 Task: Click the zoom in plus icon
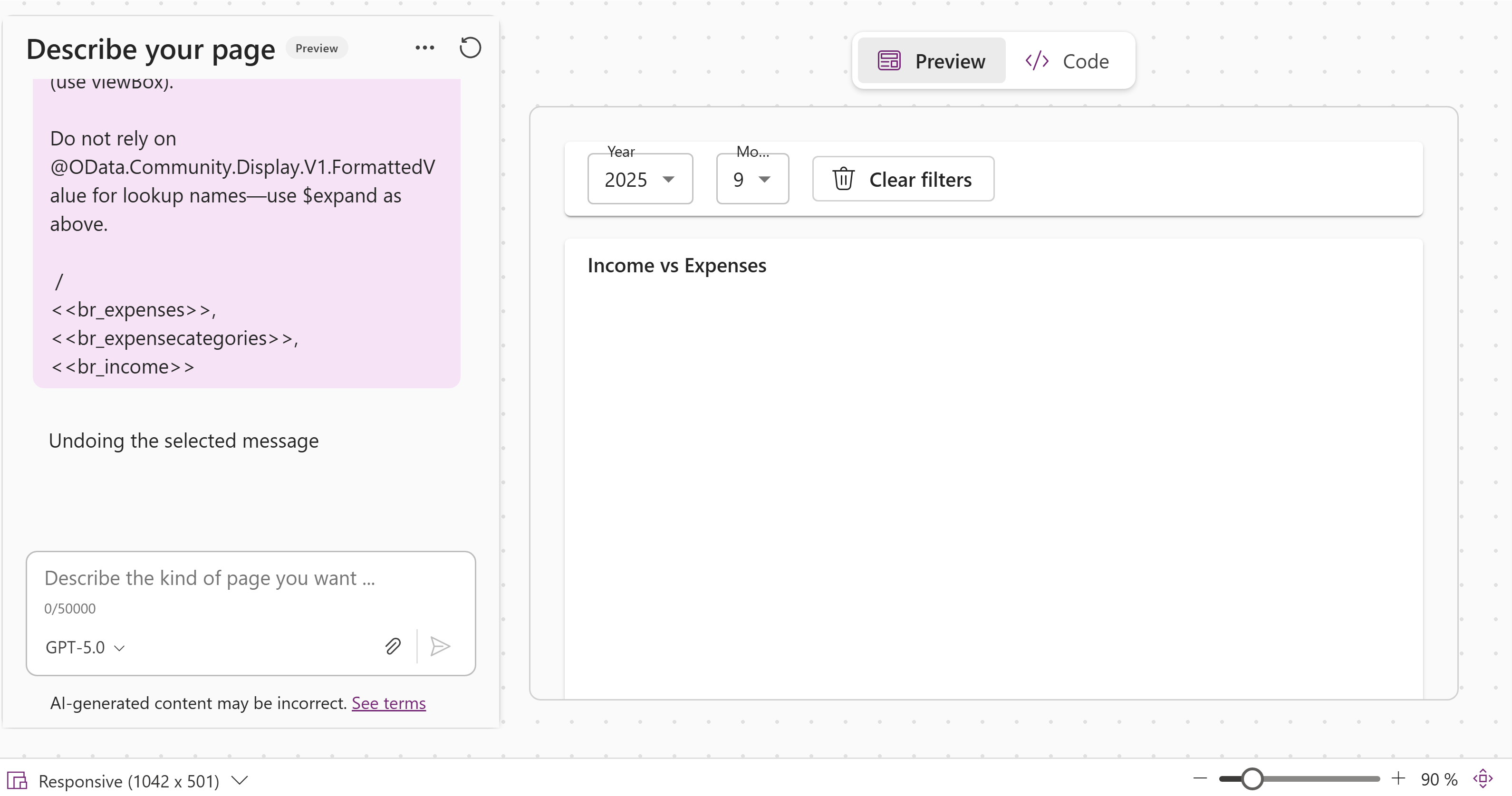click(1398, 778)
